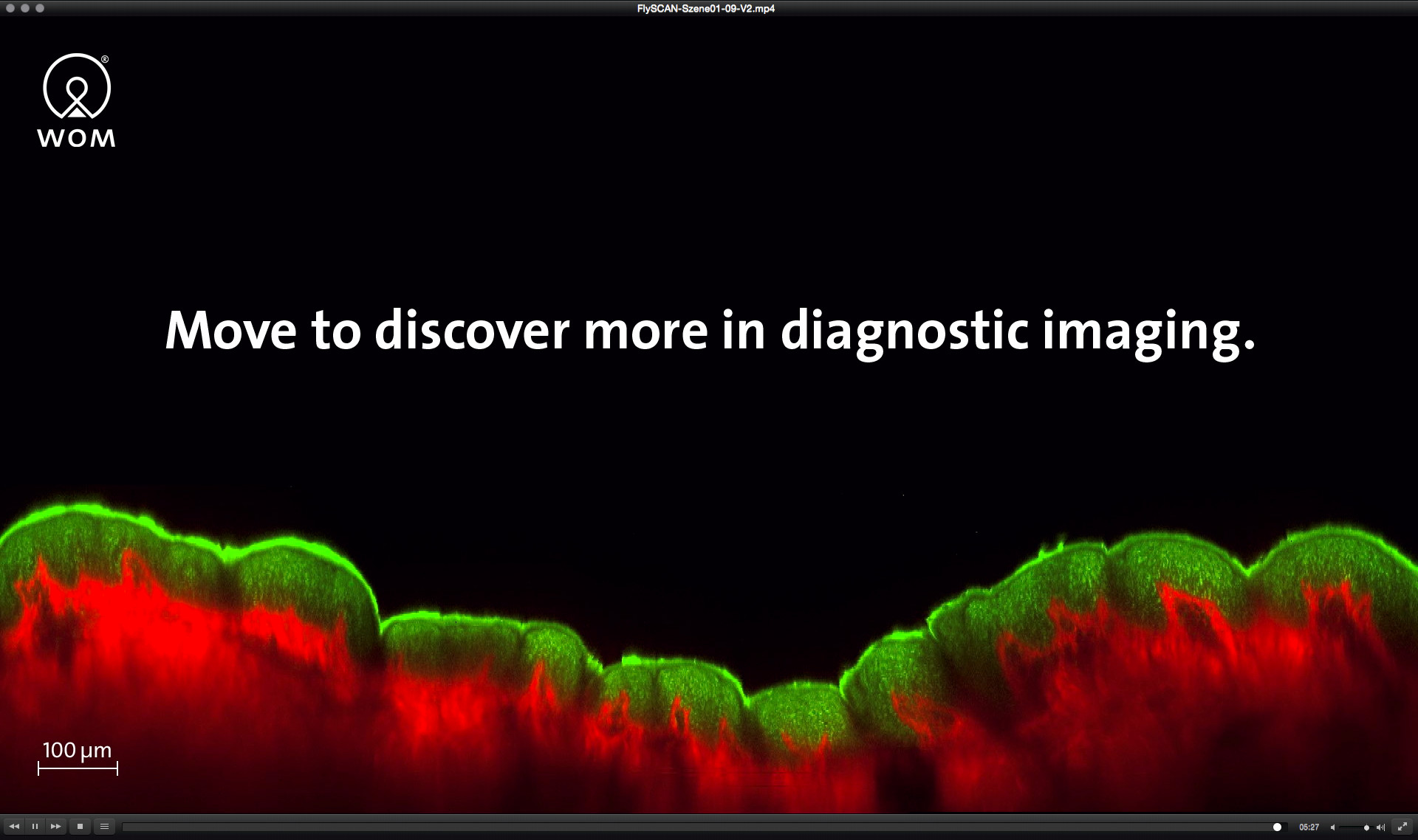Click the FlySCAN-Szene01-09-V2.mp4 window title

coord(705,9)
